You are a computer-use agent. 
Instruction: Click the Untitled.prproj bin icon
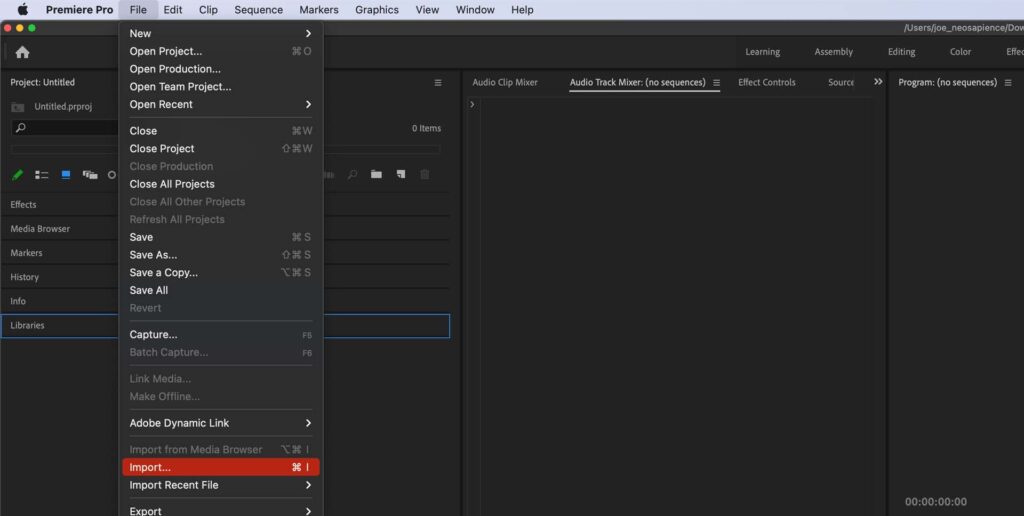point(18,107)
